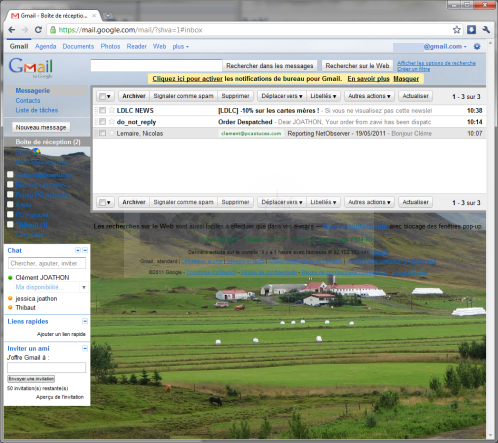Click the Chat pop-out options icon
Image resolution: width=498 pixels, height=443 pixels.
78,250
